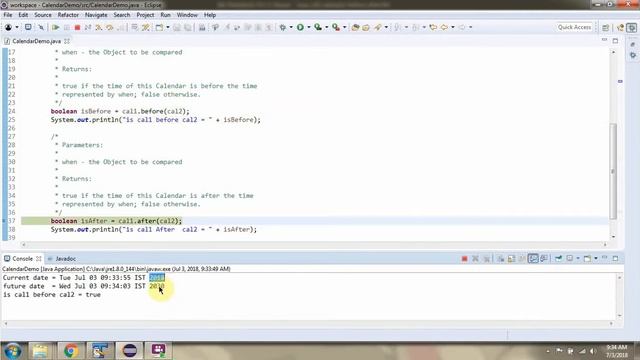Viewport: 640px width, 360px height.
Task: Toggle Show Console When Standard Error Changes
Action: 544,258
